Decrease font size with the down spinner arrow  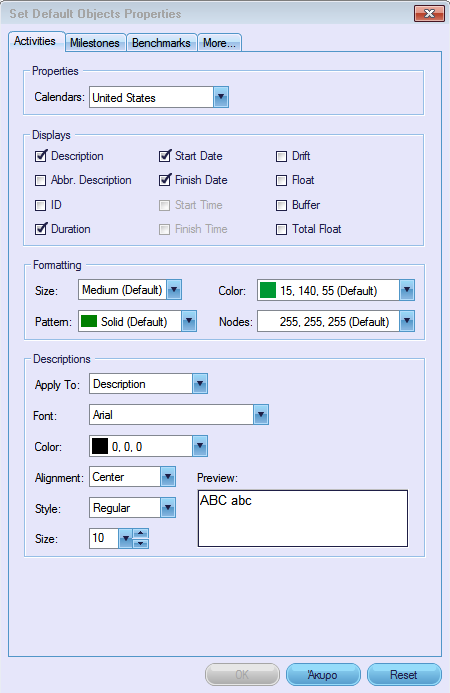point(141,544)
